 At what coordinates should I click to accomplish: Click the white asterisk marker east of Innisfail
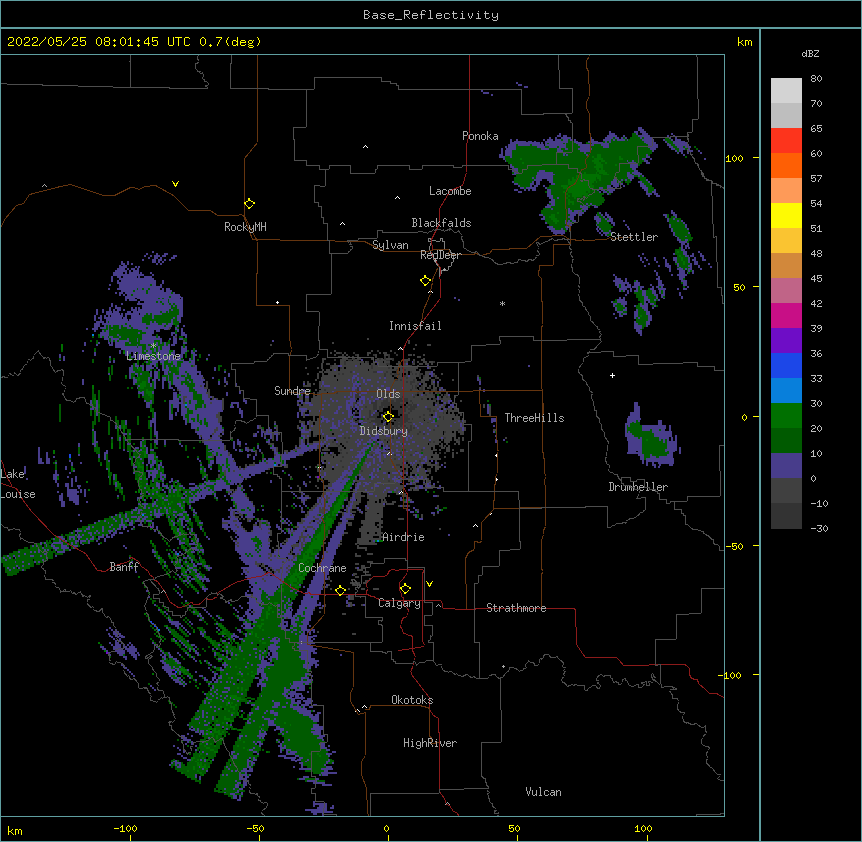pos(502,303)
